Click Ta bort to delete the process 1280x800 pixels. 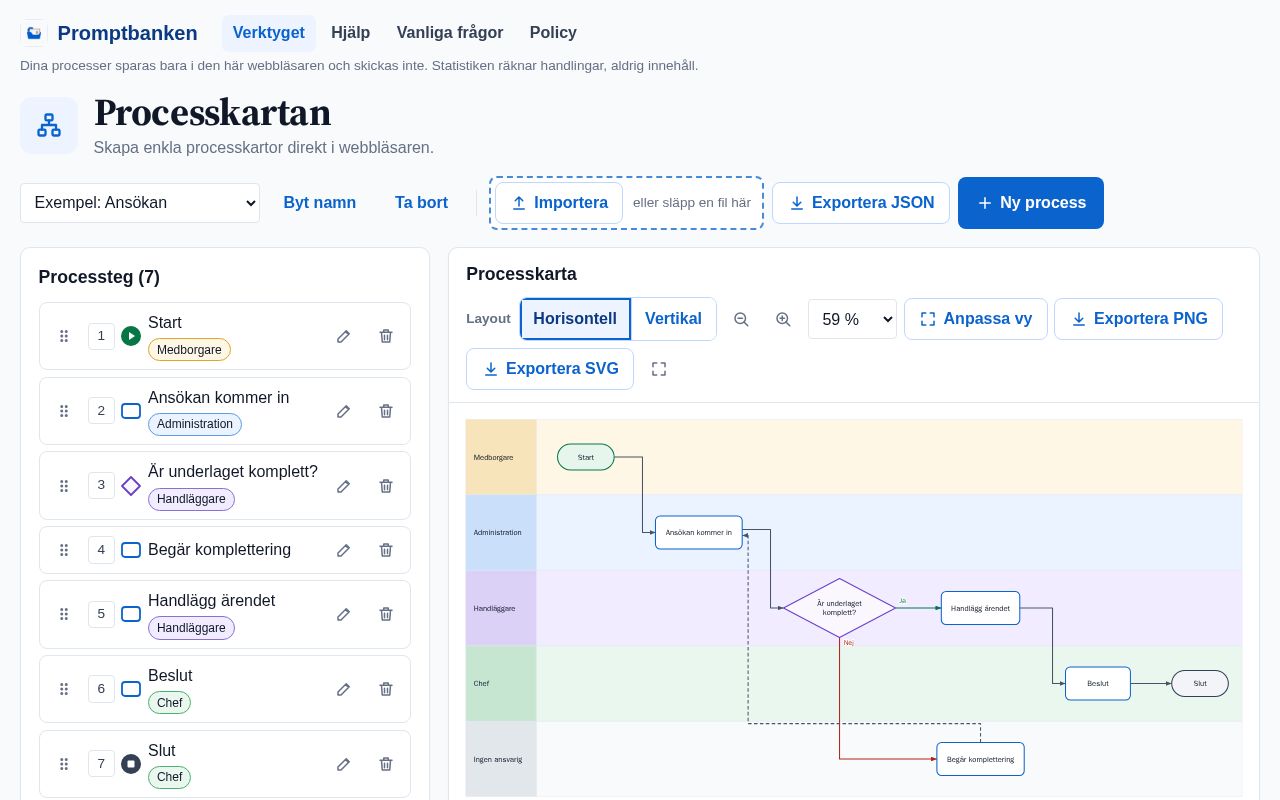pos(421,203)
